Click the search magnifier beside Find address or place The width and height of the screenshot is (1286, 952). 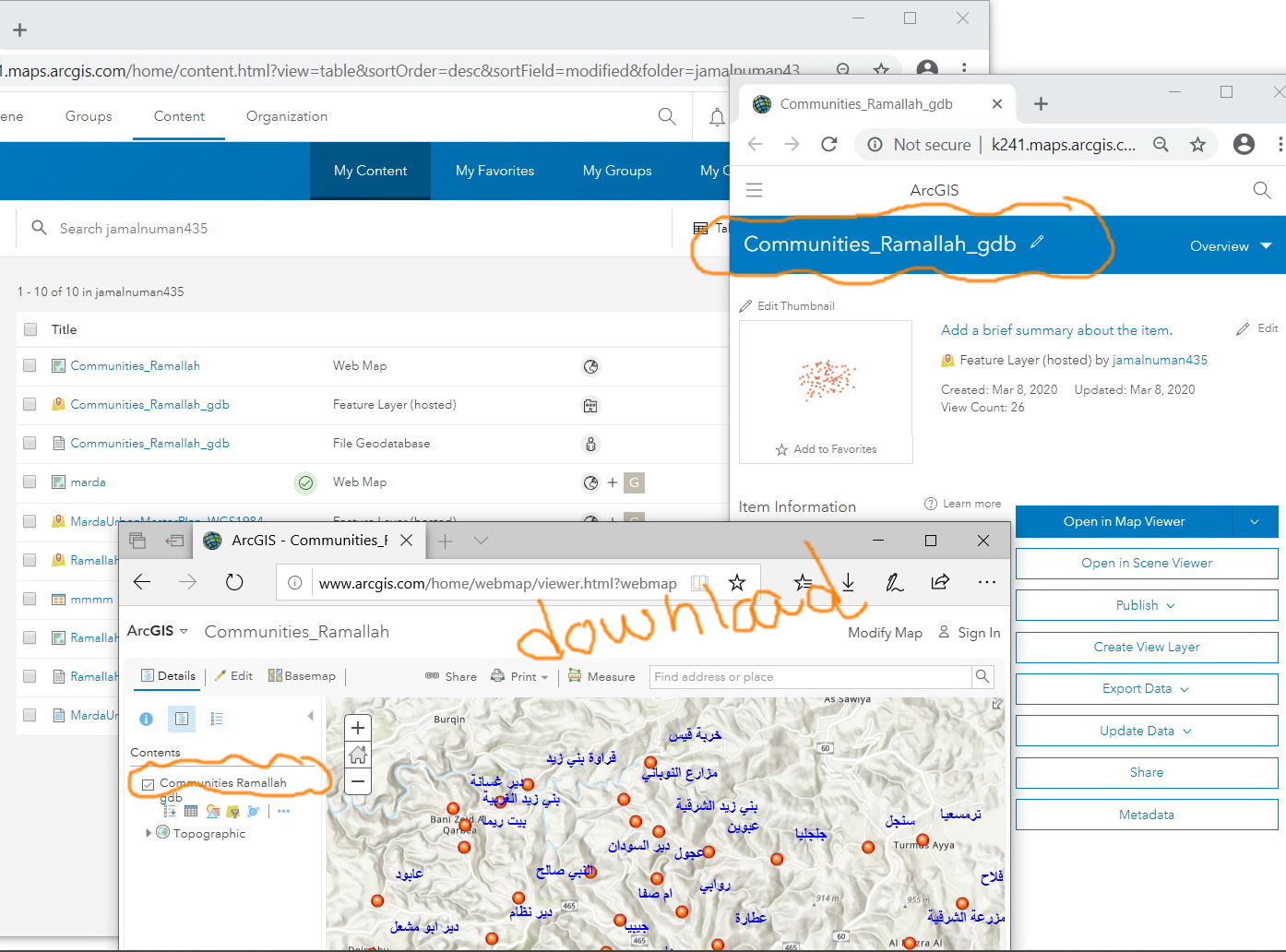tap(982, 676)
